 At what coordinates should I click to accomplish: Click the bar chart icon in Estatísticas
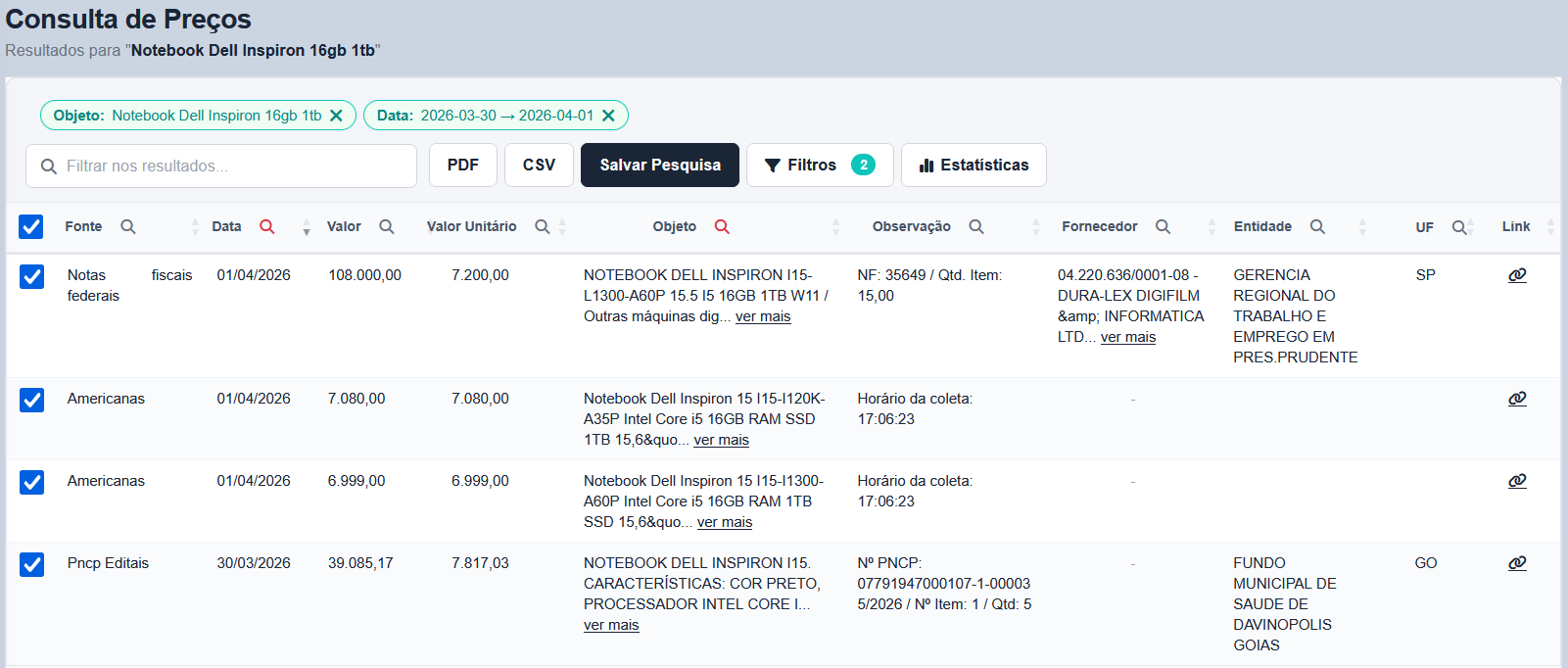[x=927, y=166]
